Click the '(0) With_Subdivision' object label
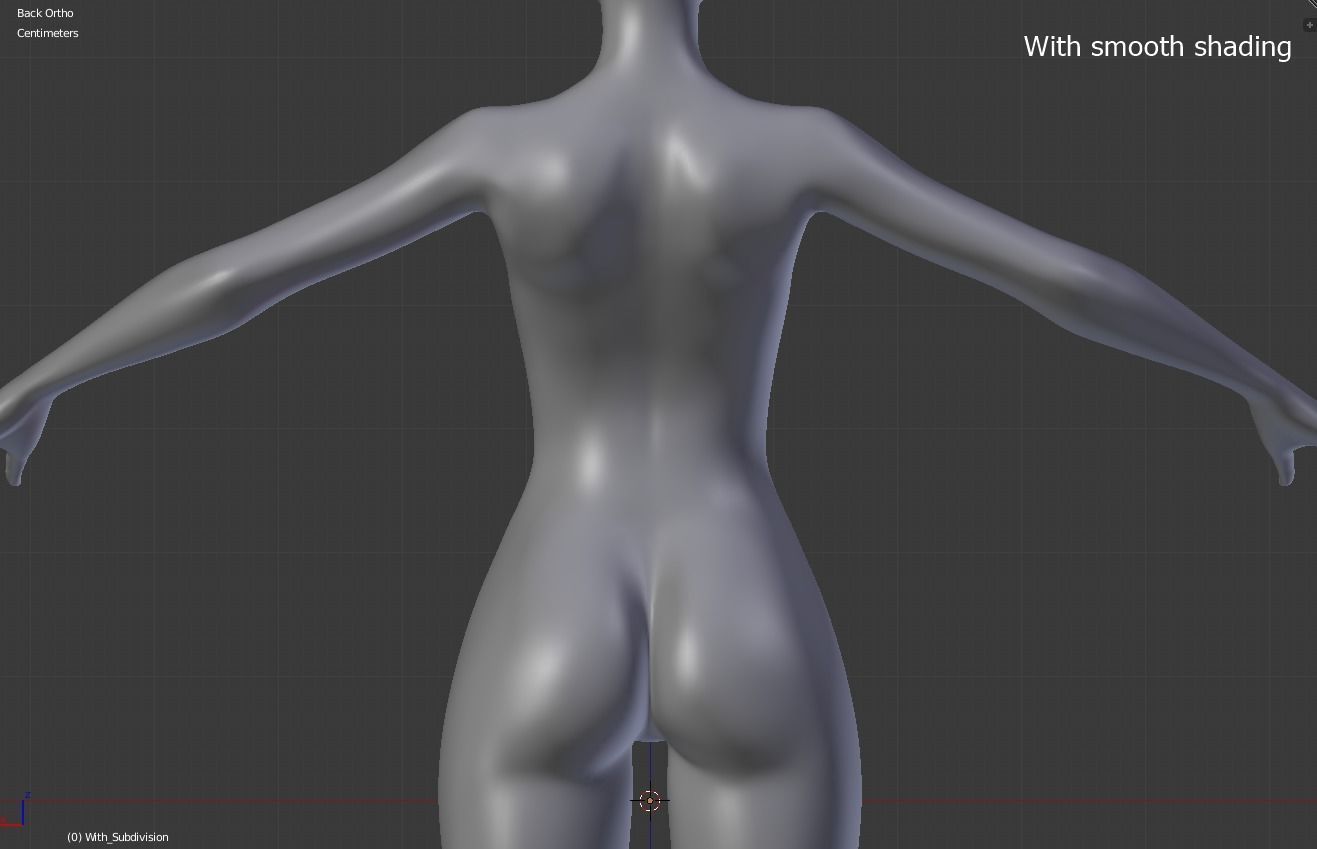The width and height of the screenshot is (1317, 849). tap(118, 837)
